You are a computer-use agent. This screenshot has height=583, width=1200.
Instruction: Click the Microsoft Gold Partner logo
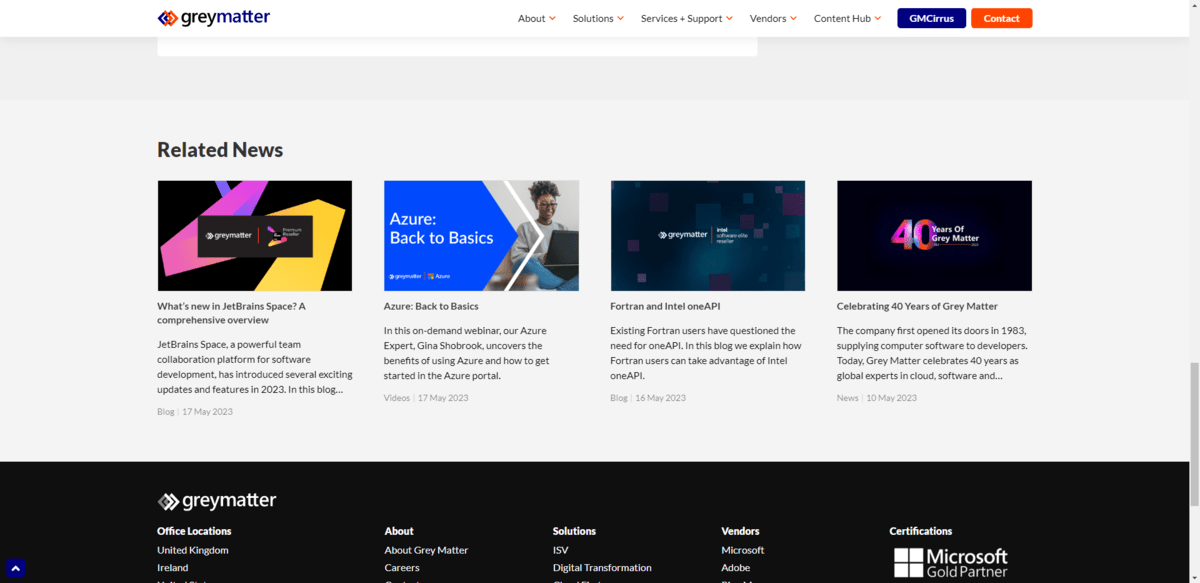[x=950, y=563]
